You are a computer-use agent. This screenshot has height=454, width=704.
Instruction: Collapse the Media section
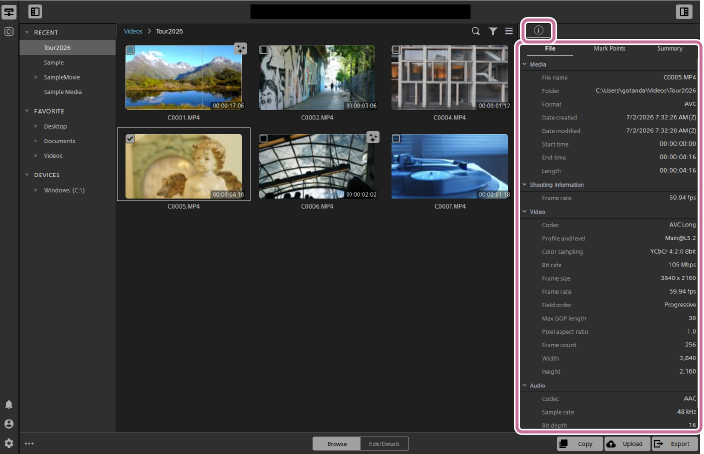(524, 64)
